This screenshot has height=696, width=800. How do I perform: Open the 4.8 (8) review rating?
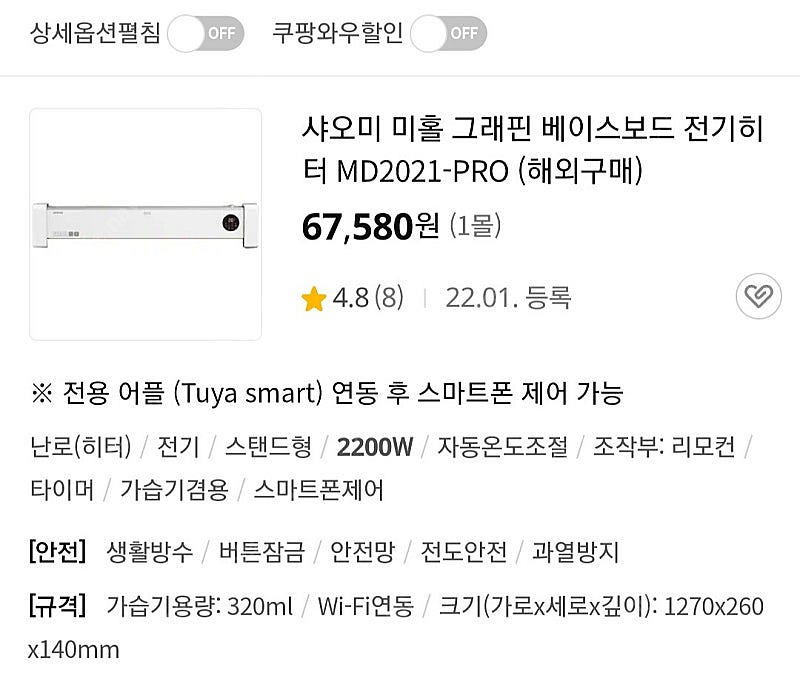coord(367,297)
